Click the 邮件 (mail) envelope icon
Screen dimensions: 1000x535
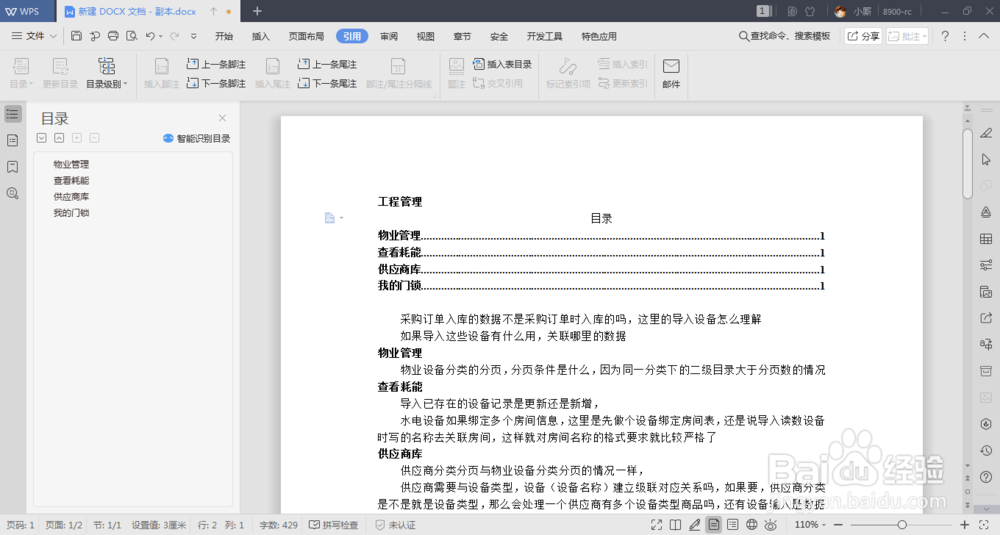coord(671,66)
